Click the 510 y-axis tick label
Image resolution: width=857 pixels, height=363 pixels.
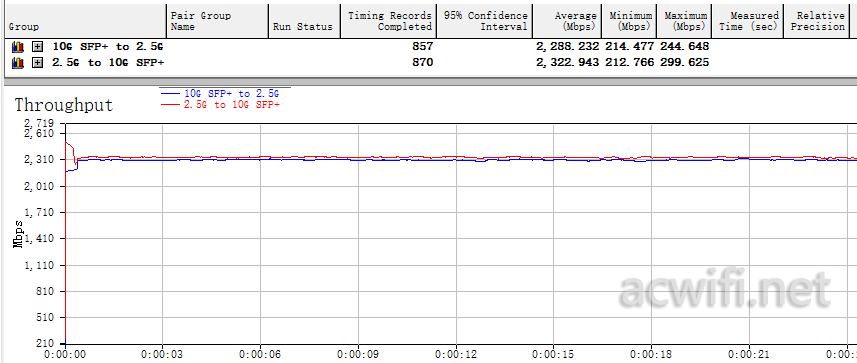click(x=45, y=318)
